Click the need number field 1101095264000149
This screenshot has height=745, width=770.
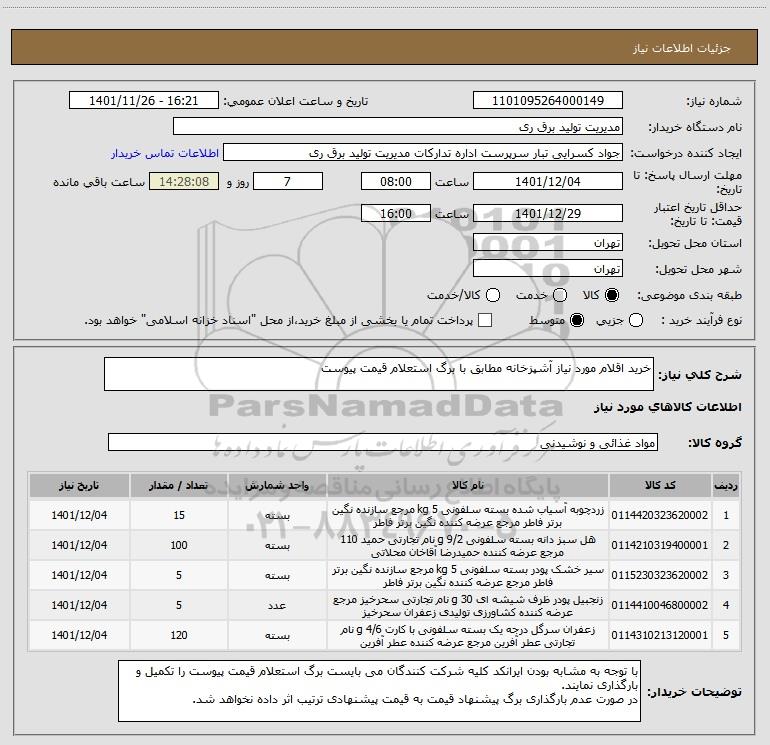548,101
